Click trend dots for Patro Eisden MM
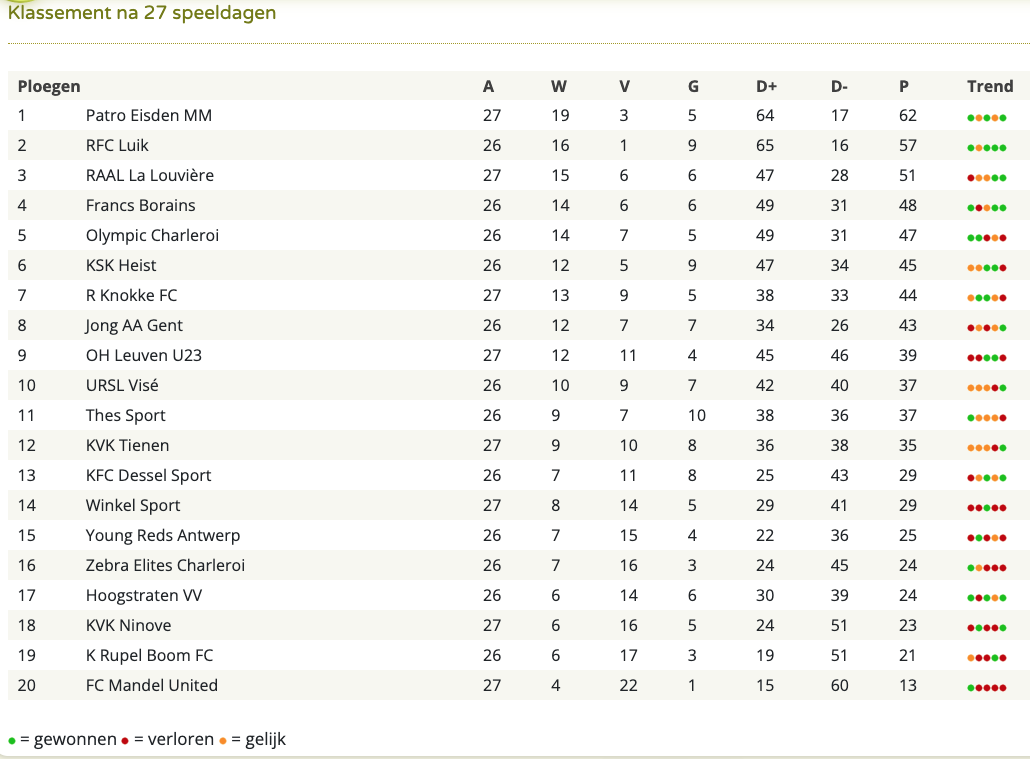Viewport: 1030px width, 759px height. click(x=987, y=118)
